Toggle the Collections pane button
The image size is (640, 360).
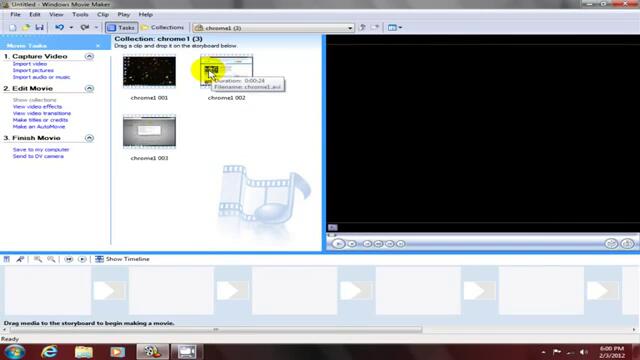pyautogui.click(x=162, y=27)
